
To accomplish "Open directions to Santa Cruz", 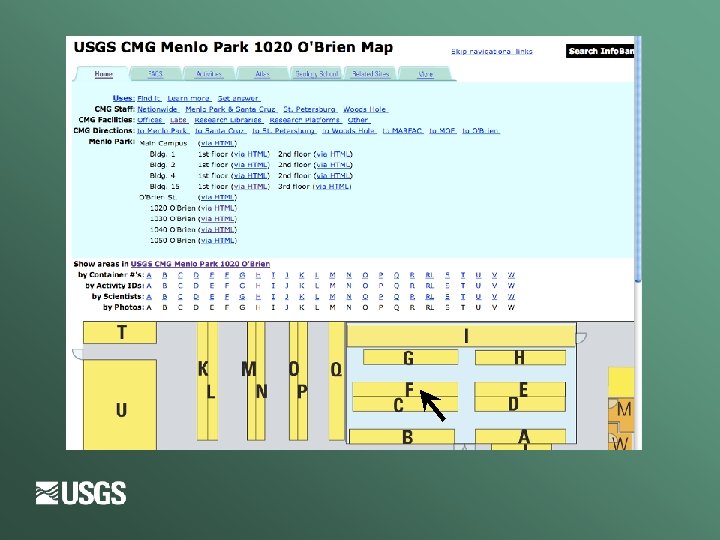I will click(220, 131).
